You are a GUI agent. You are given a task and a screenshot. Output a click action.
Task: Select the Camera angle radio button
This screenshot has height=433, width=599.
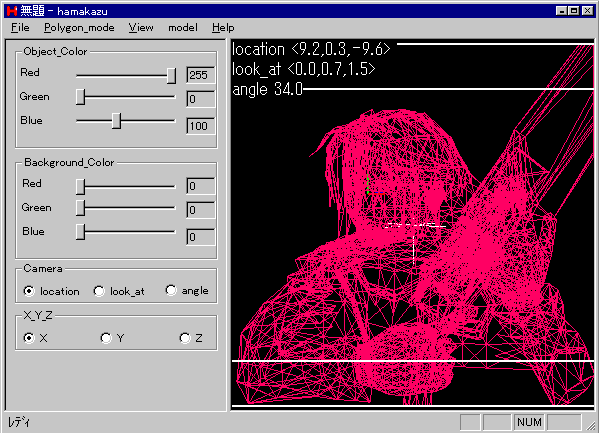(171, 290)
